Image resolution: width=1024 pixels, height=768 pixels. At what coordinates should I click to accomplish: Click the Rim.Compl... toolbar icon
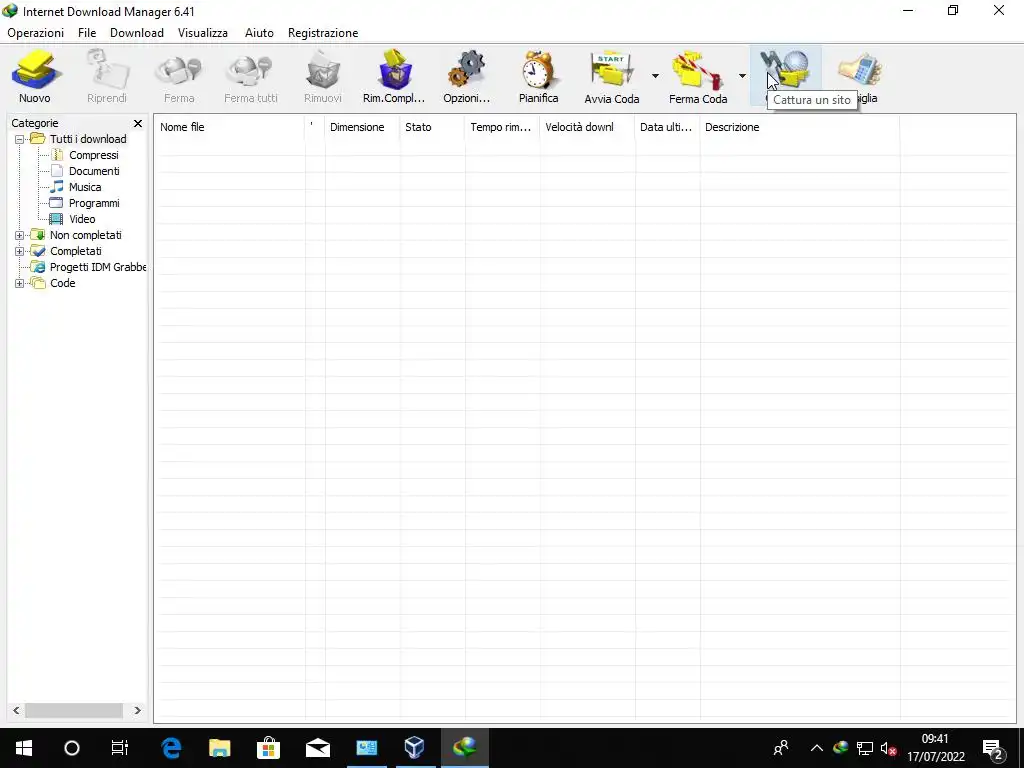394,70
